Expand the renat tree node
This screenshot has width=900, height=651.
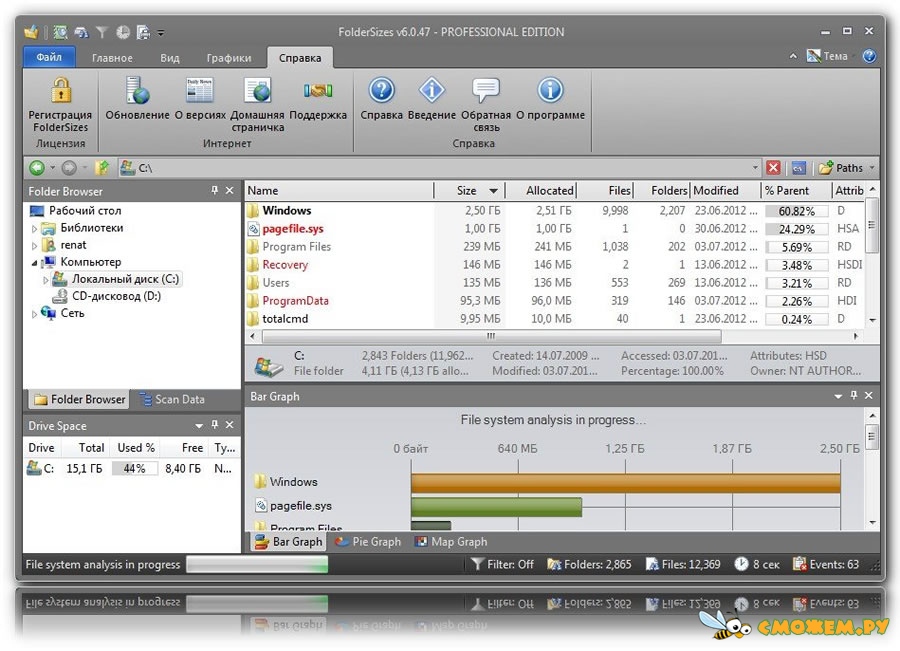34,246
